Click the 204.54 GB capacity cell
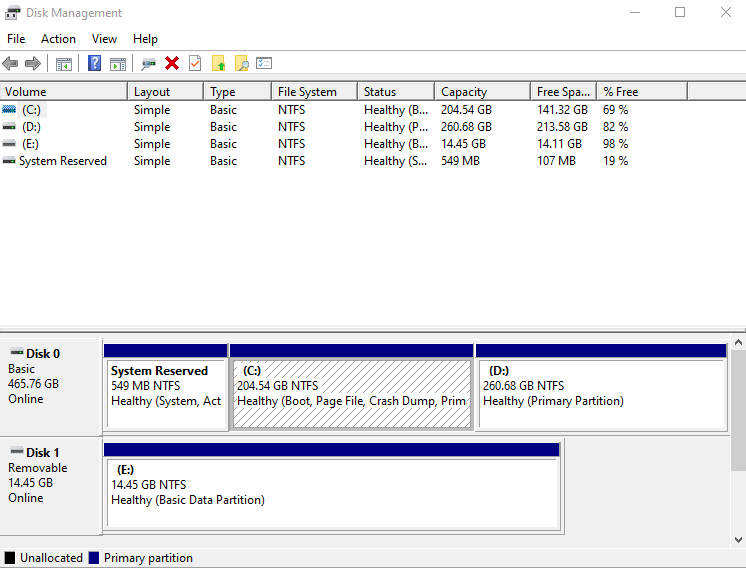Screen dimensions: 746x568 pyautogui.click(x=466, y=110)
